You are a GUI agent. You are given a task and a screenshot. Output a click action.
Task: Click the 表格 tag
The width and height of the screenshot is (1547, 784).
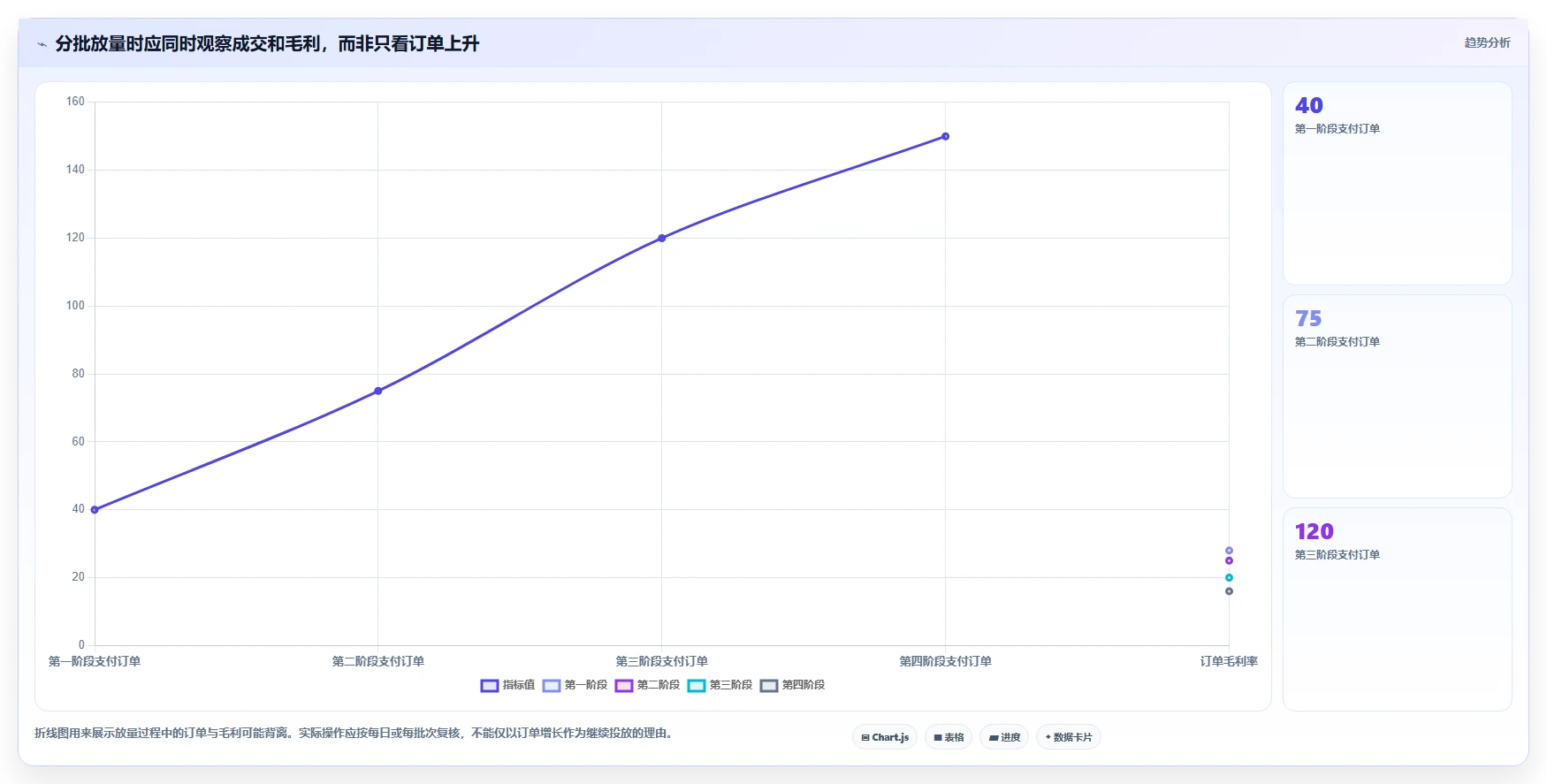(x=949, y=737)
